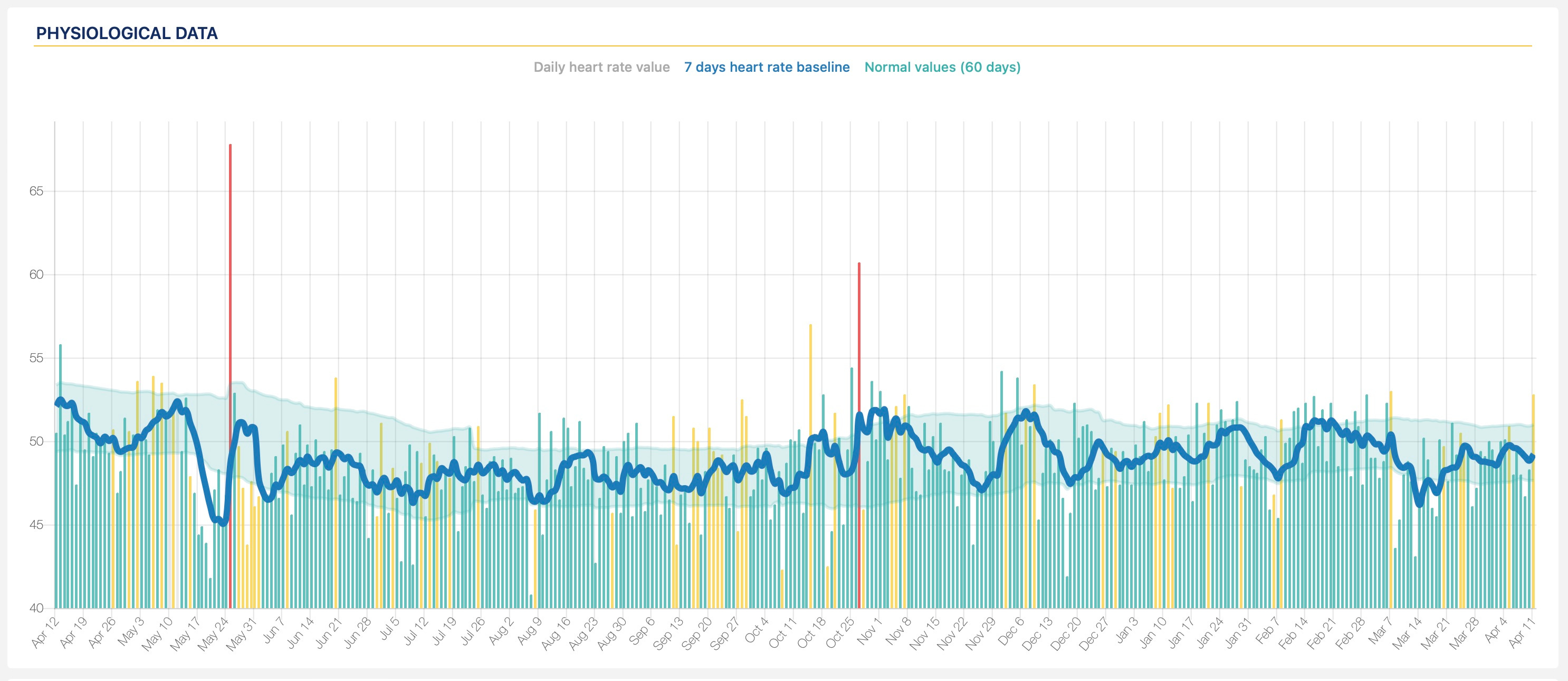Click the 45 y-axis tick label
The height and width of the screenshot is (681, 1568).
coord(36,525)
